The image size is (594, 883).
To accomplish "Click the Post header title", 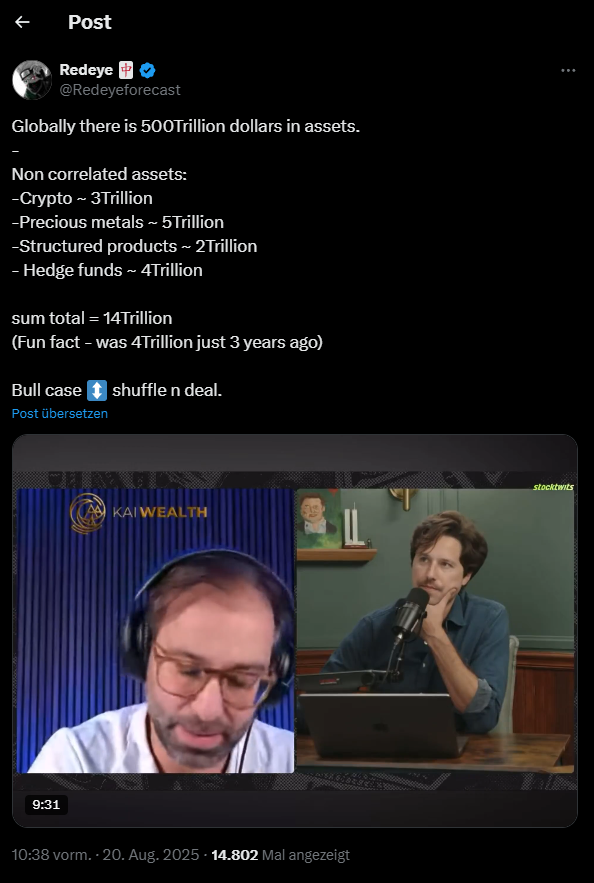I will click(90, 22).
